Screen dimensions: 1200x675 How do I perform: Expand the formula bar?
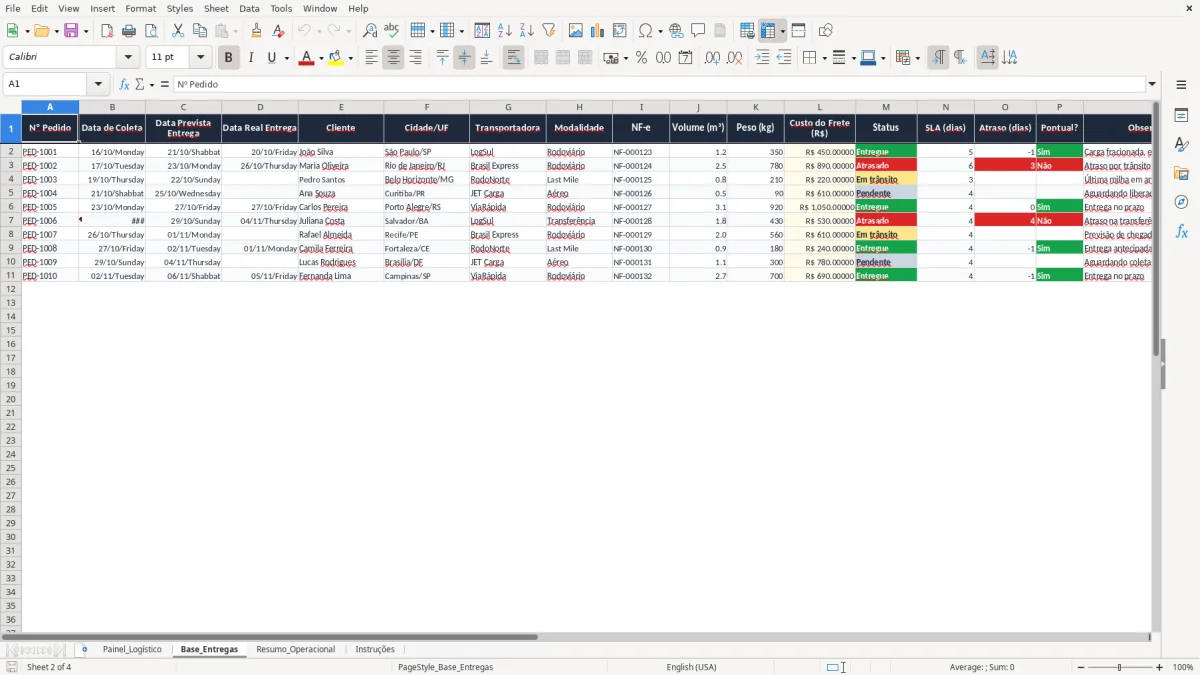pos(1152,85)
